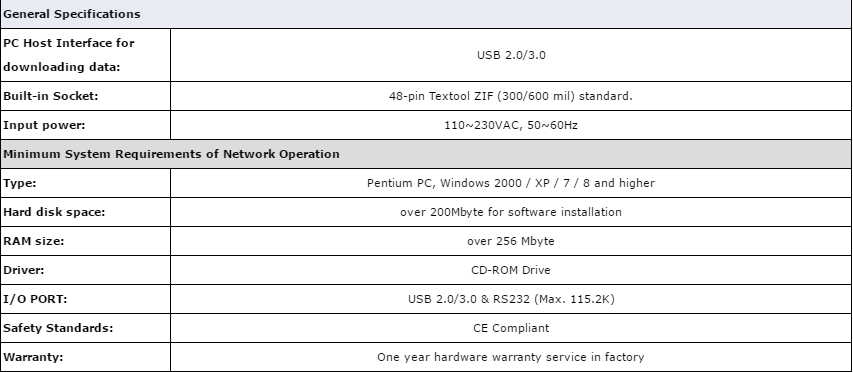The width and height of the screenshot is (853, 372).
Task: Click the USB 2.0/3.0 interface value
Action: (x=511, y=55)
